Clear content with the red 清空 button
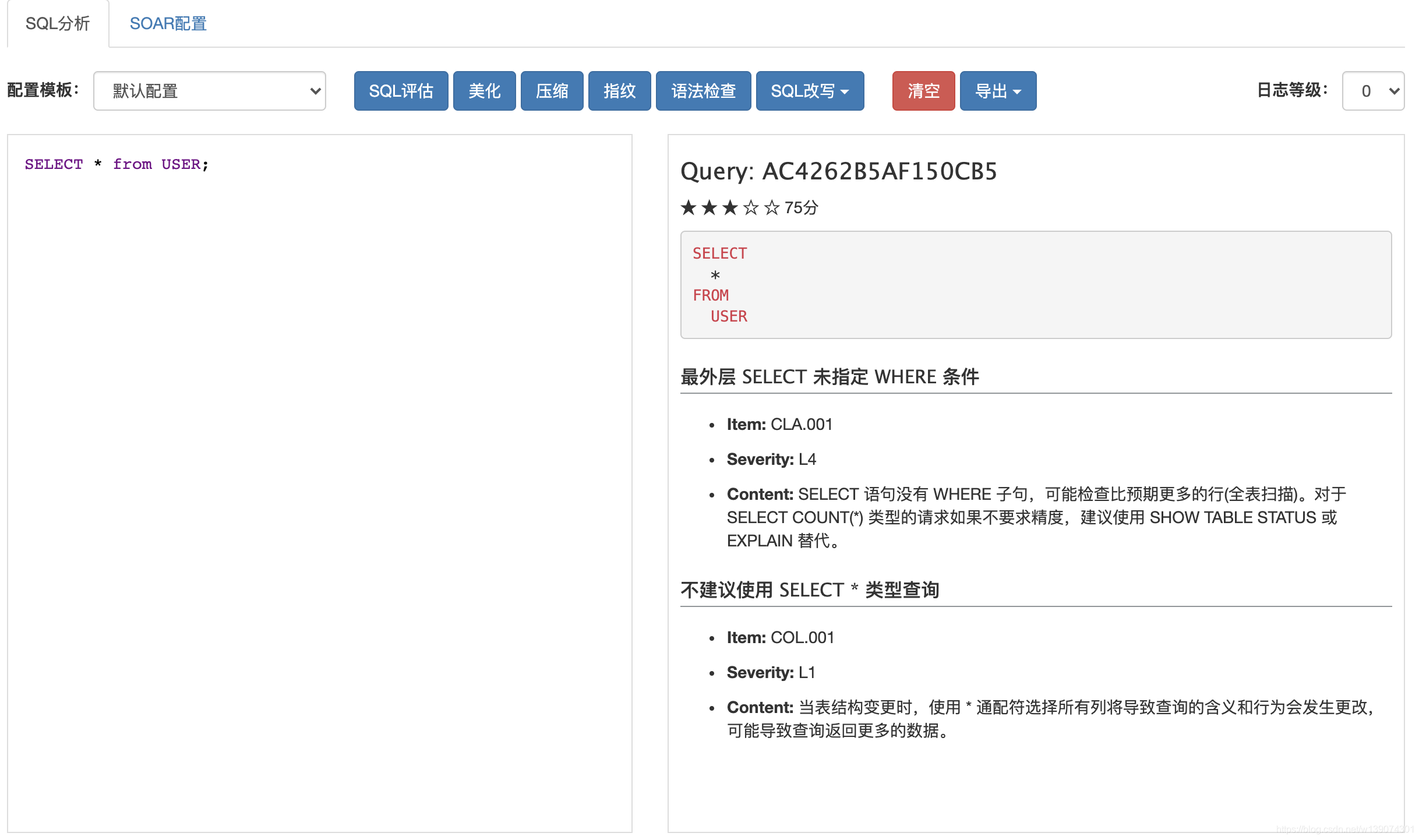The height and width of the screenshot is (840, 1419). (923, 91)
